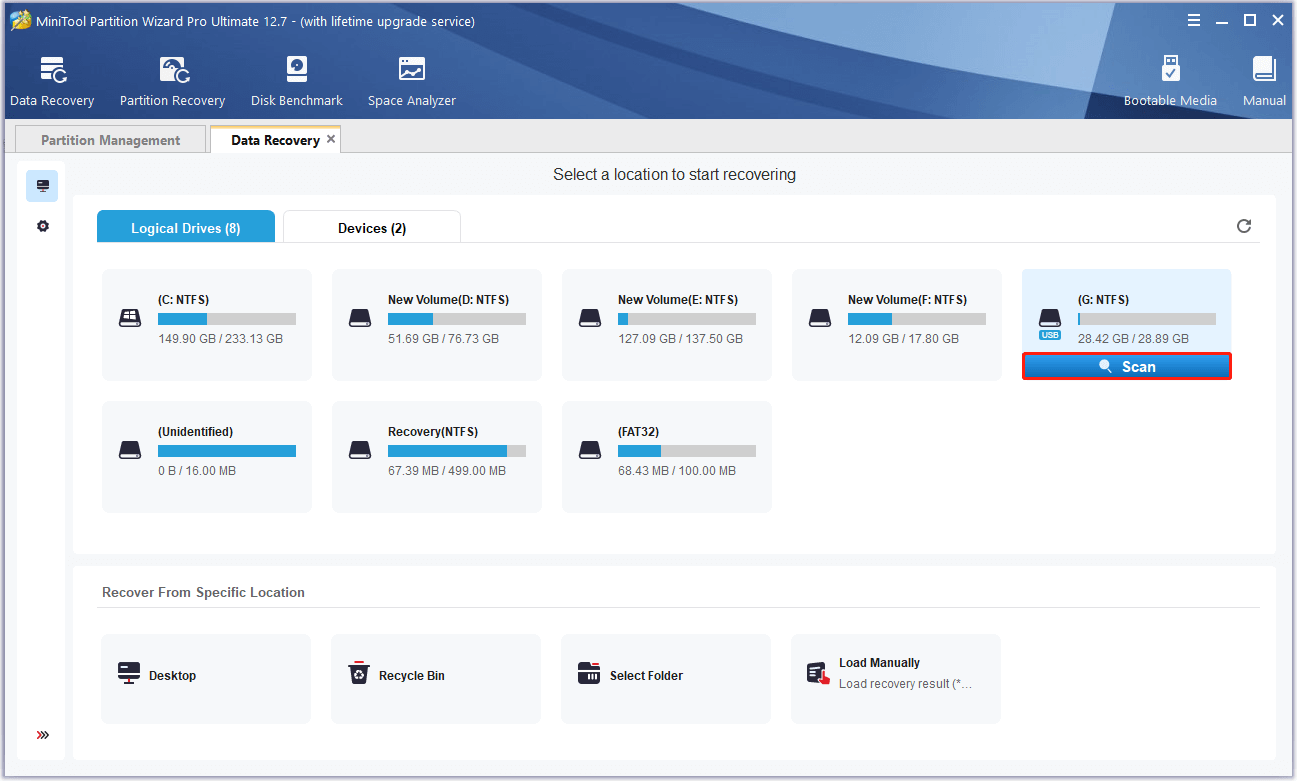1297x781 pixels.
Task: Open the Data Recovery tool icon
Action: pyautogui.click(x=52, y=70)
